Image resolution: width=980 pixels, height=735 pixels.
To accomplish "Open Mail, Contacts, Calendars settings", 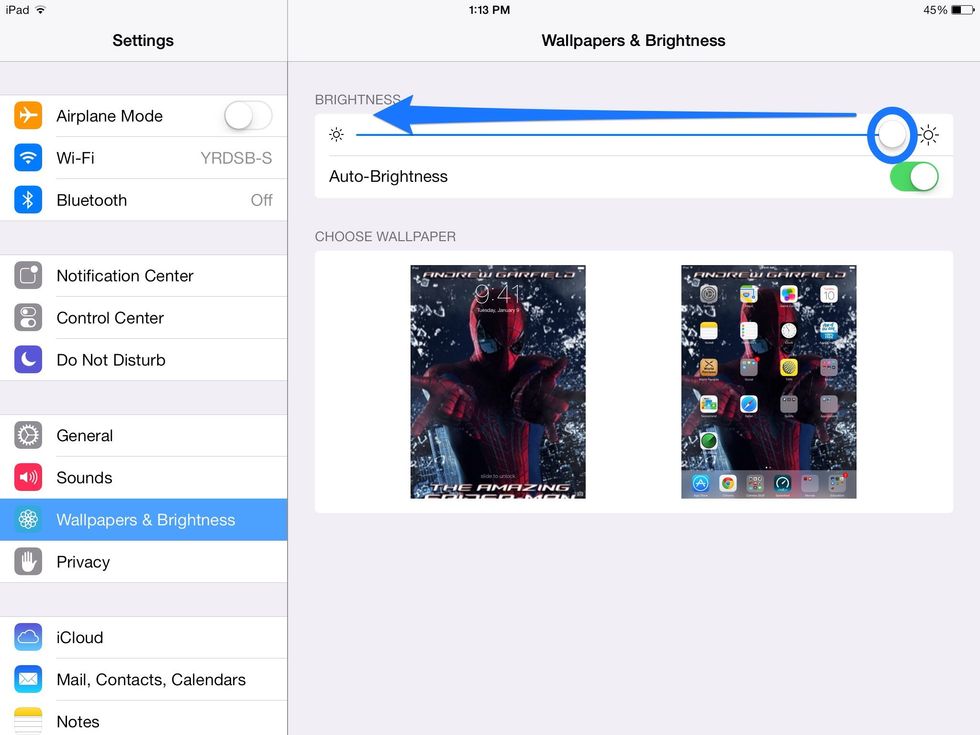I will tap(150, 680).
